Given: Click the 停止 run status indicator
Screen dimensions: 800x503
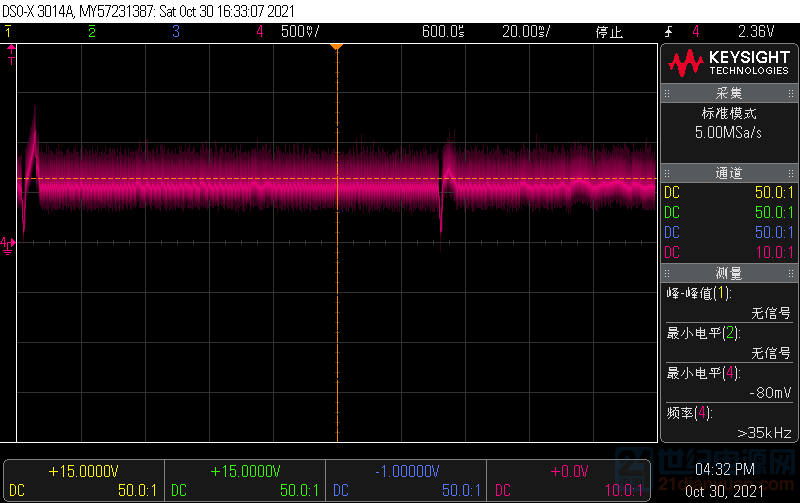Looking at the screenshot, I should [x=609, y=32].
